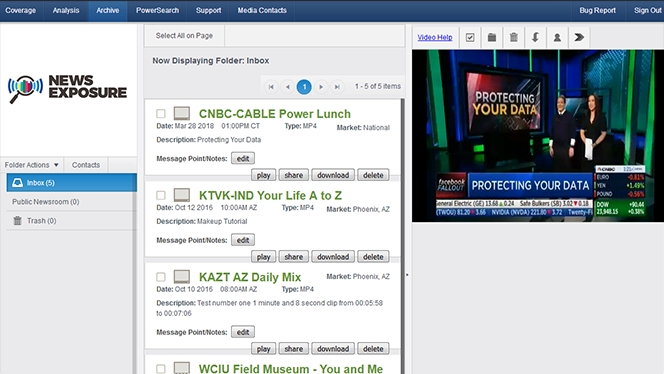Go to previous page of results
Image resolution: width=664 pixels, height=374 pixels.
[288, 87]
